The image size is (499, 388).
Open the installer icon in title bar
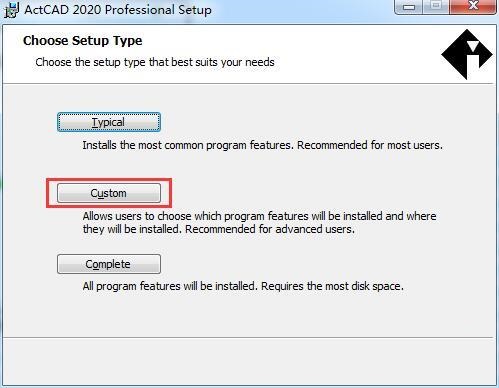pyautogui.click(x=11, y=10)
